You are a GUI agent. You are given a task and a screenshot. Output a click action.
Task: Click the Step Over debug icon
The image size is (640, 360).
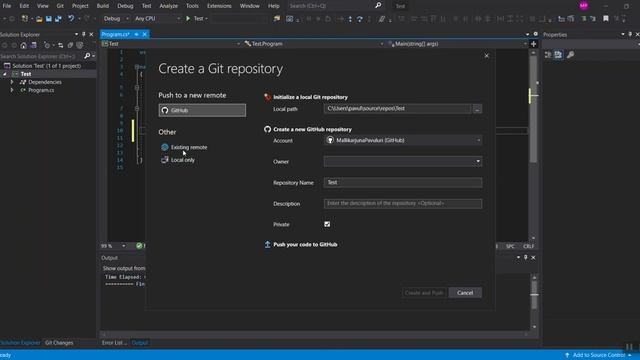(x=360, y=19)
